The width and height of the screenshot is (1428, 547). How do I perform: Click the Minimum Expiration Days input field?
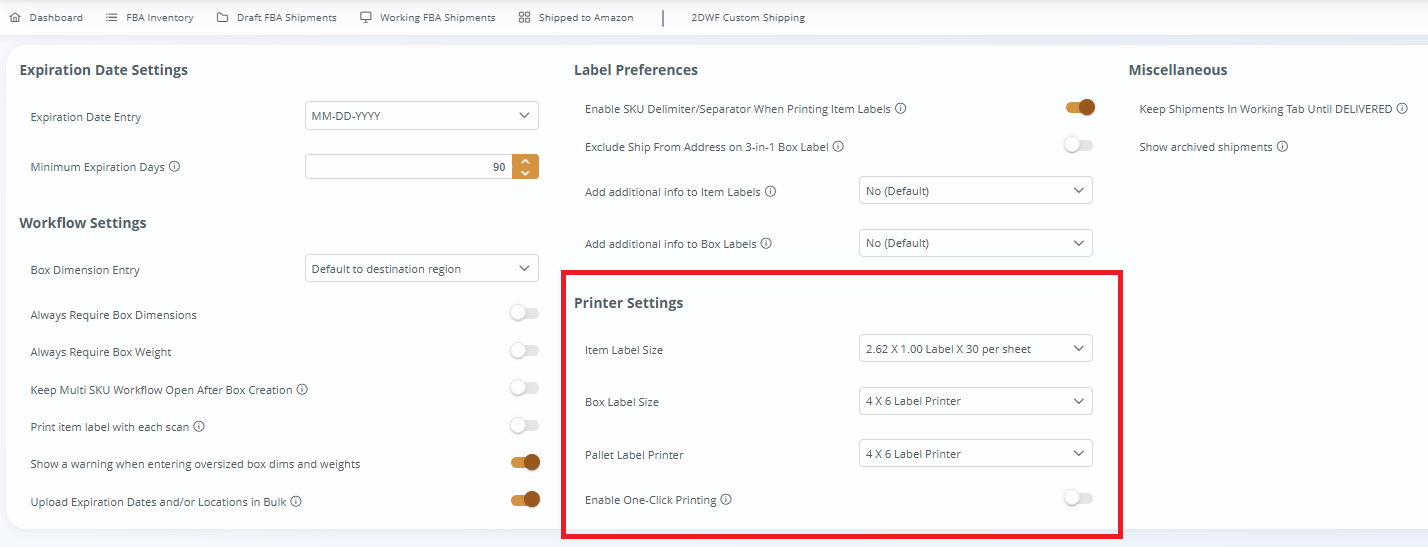408,167
